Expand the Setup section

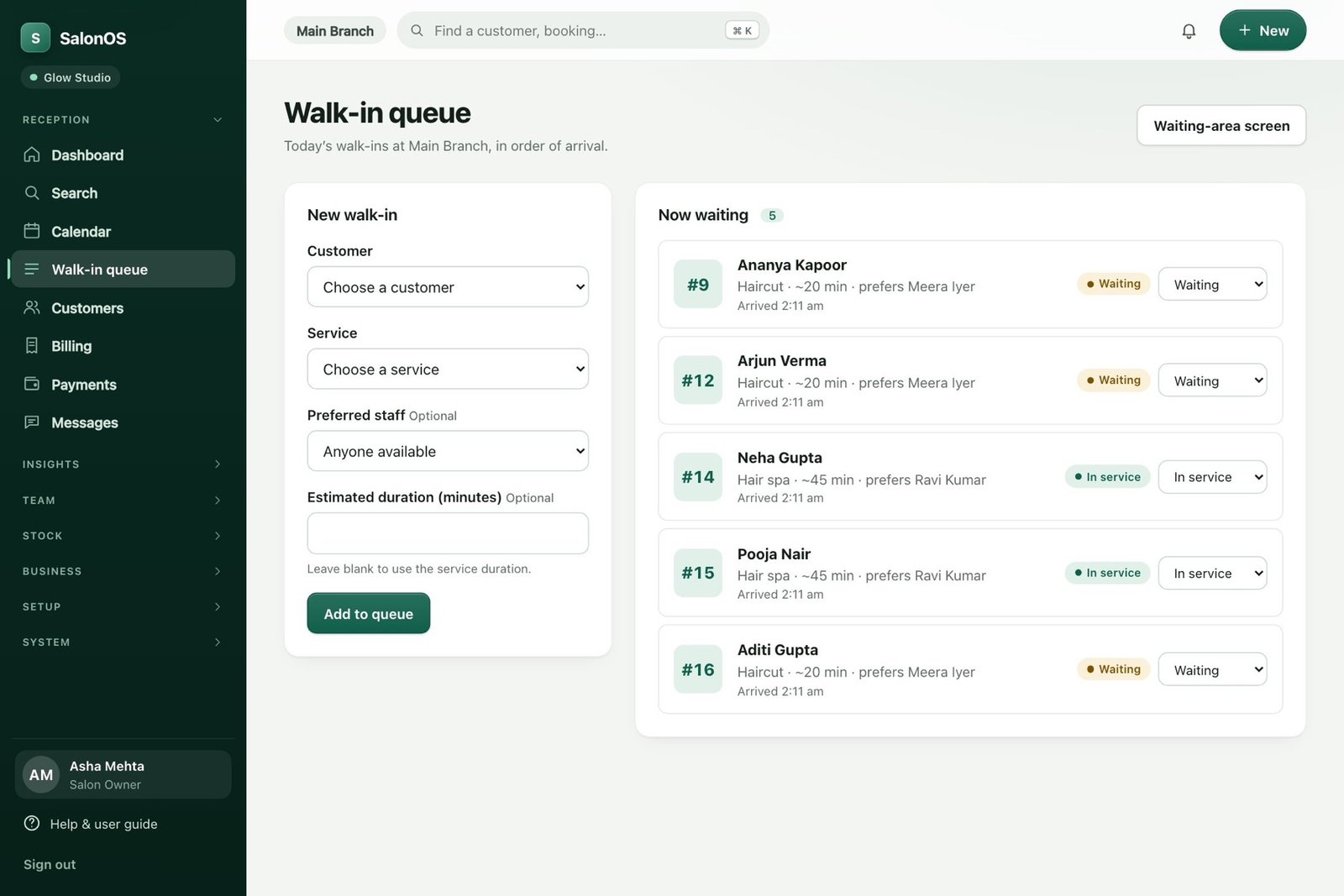click(123, 606)
